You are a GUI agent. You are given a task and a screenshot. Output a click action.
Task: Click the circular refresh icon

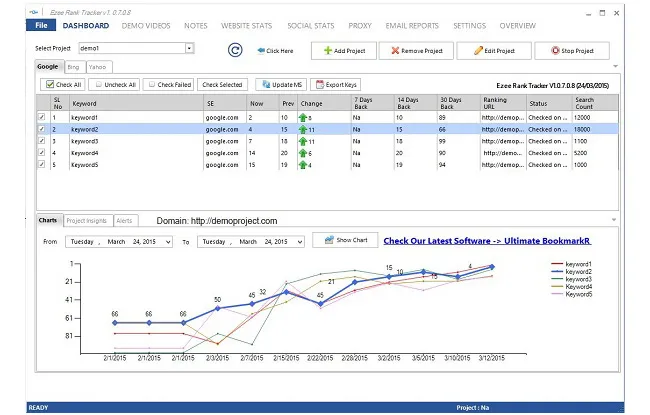coord(235,49)
